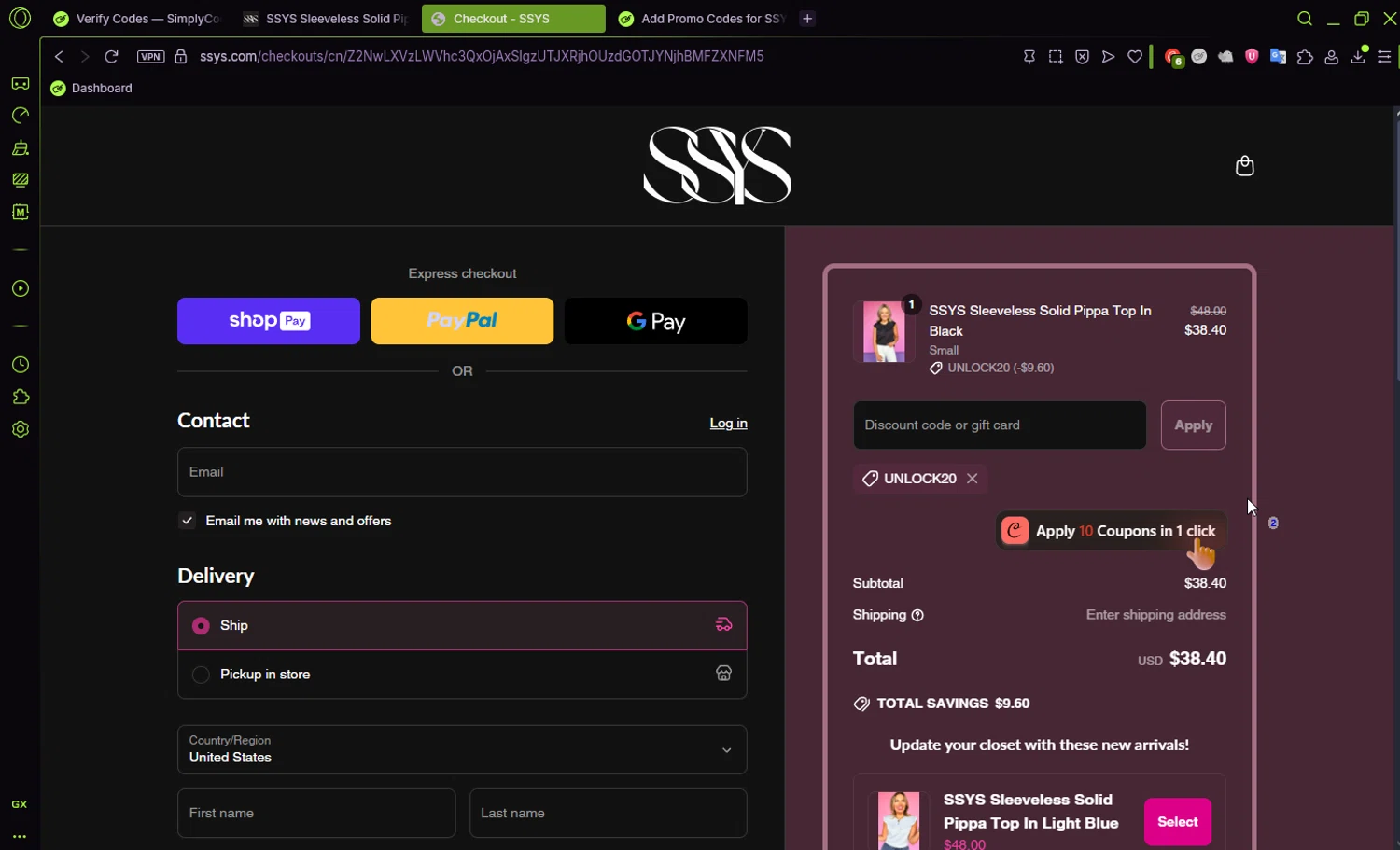Click the address bar URL

(482, 57)
